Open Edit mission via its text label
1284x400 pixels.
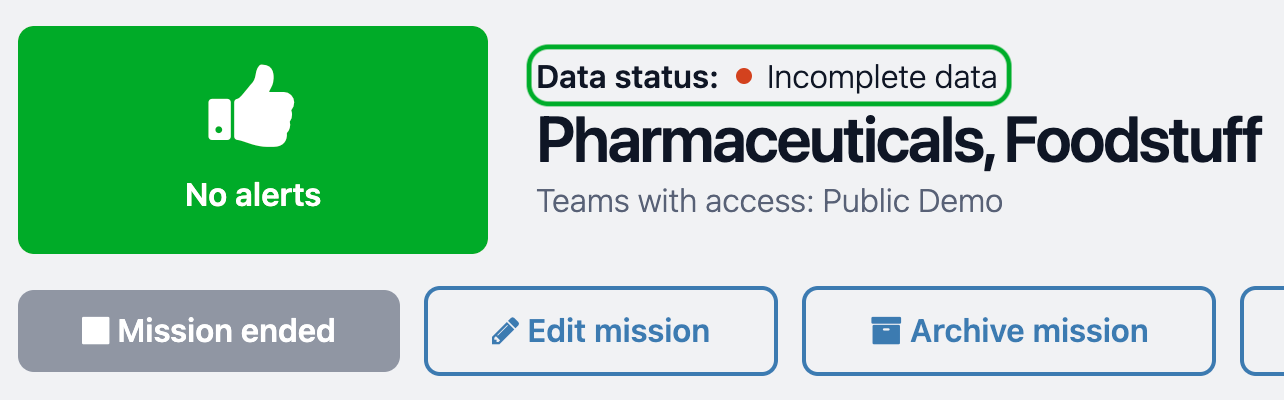(x=618, y=331)
